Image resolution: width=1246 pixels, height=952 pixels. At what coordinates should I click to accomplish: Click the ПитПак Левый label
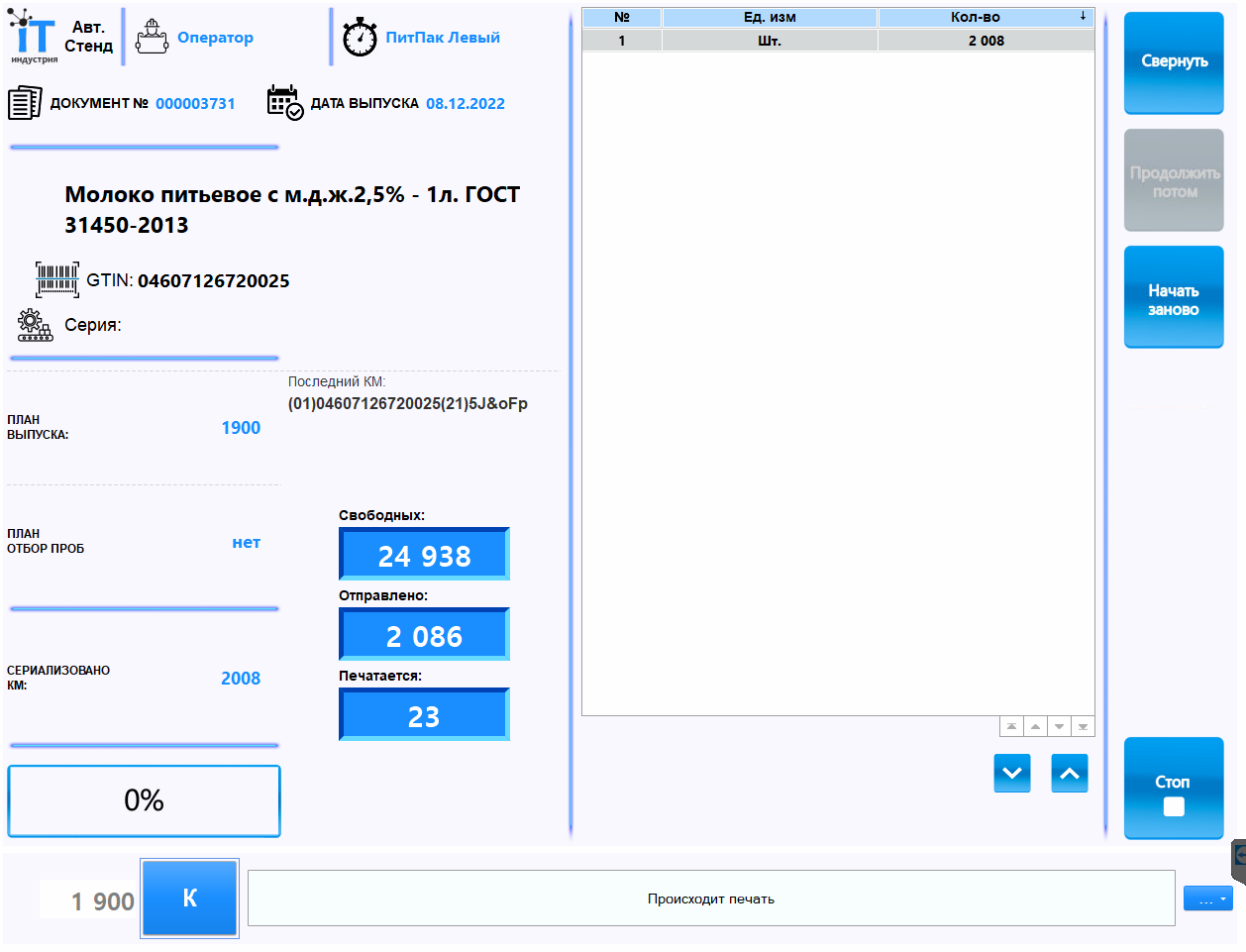click(443, 38)
